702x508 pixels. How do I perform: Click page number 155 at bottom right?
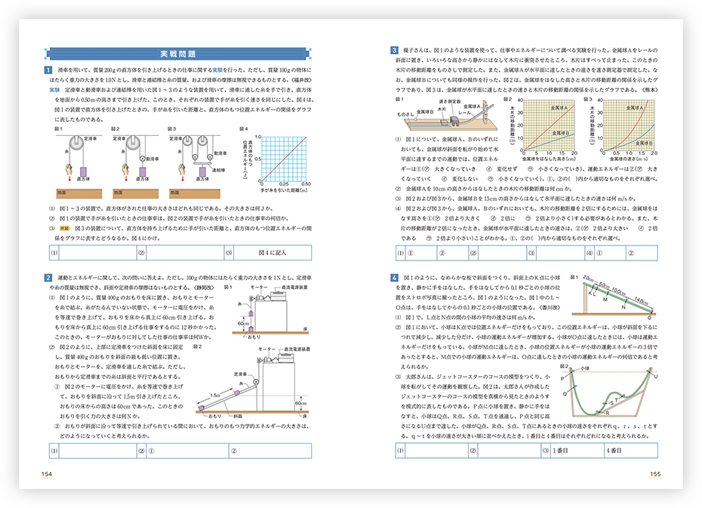point(656,474)
